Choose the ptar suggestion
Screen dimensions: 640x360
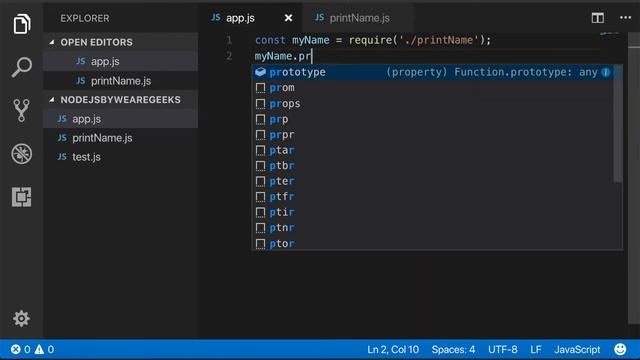[433, 150]
